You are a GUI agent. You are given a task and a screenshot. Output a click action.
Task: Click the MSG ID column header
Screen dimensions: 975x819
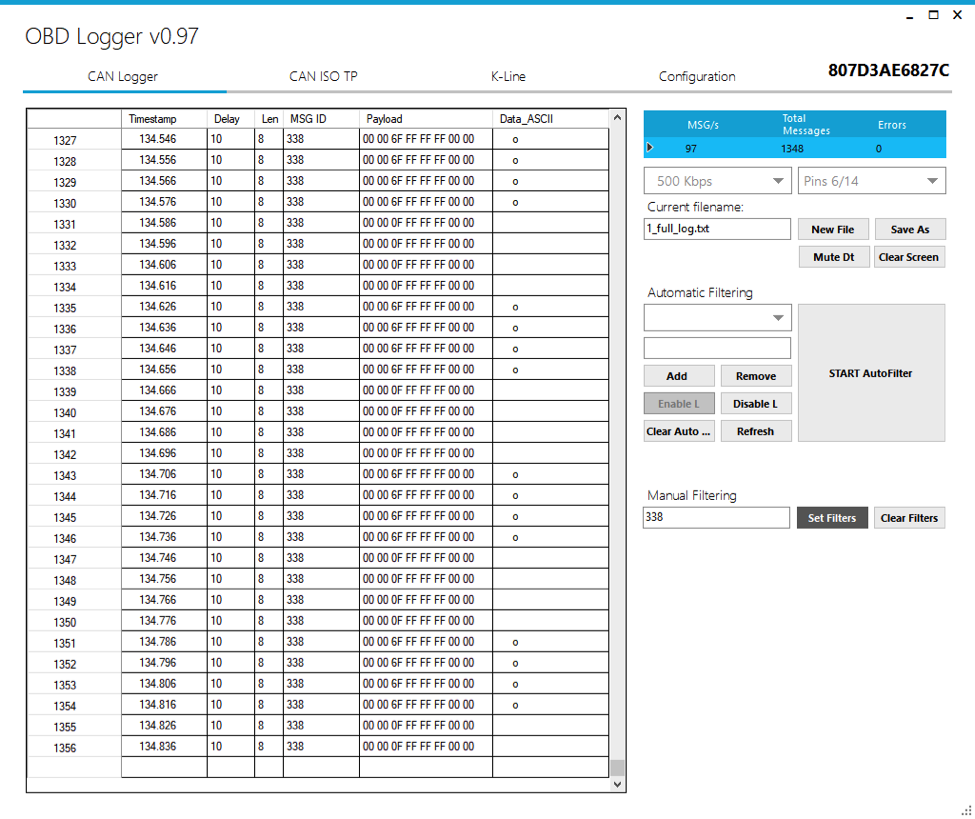pyautogui.click(x=321, y=119)
